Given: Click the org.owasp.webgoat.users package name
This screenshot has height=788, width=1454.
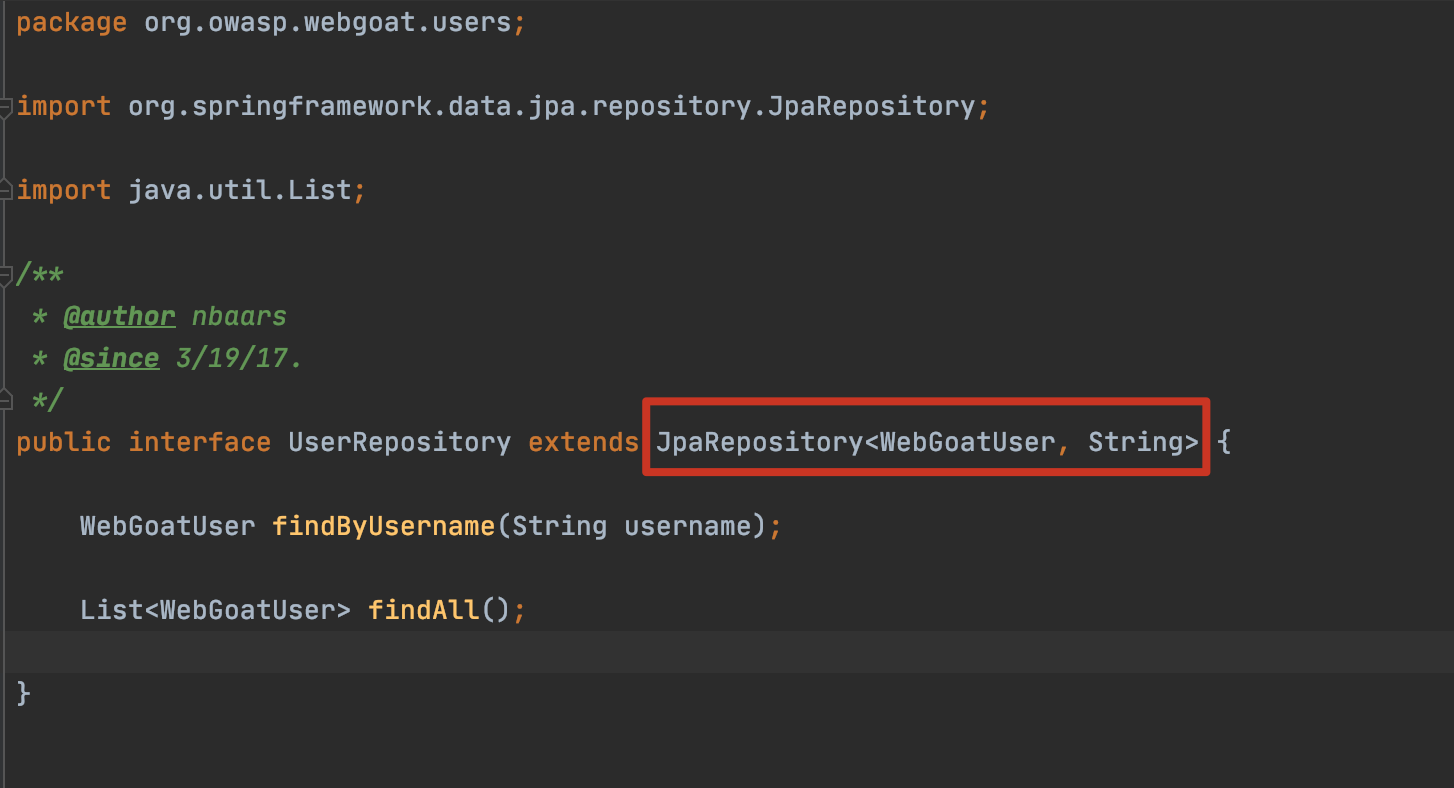Looking at the screenshot, I should (x=328, y=22).
